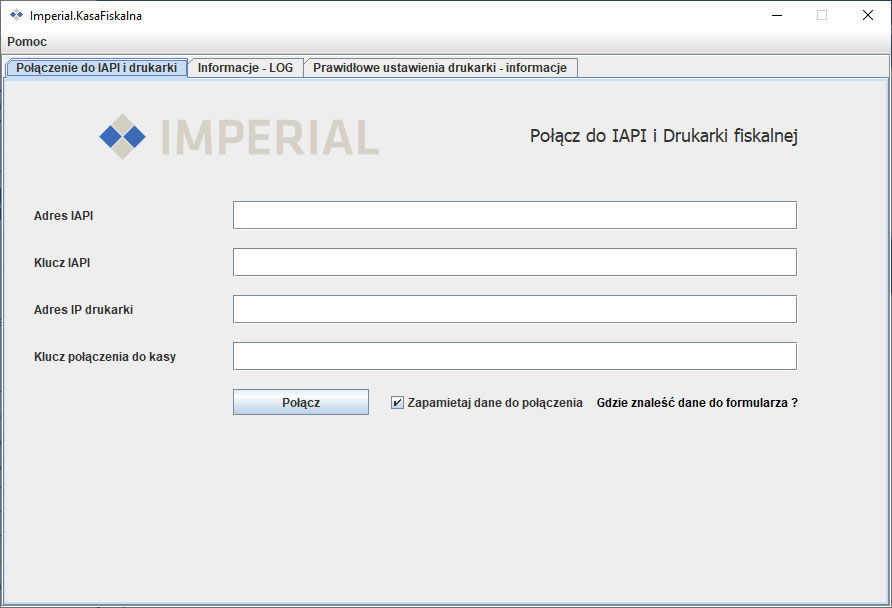Open Prawidłowe ustawienia drukarki - informacje tab
Screen dimensions: 892x608
pos(440,68)
